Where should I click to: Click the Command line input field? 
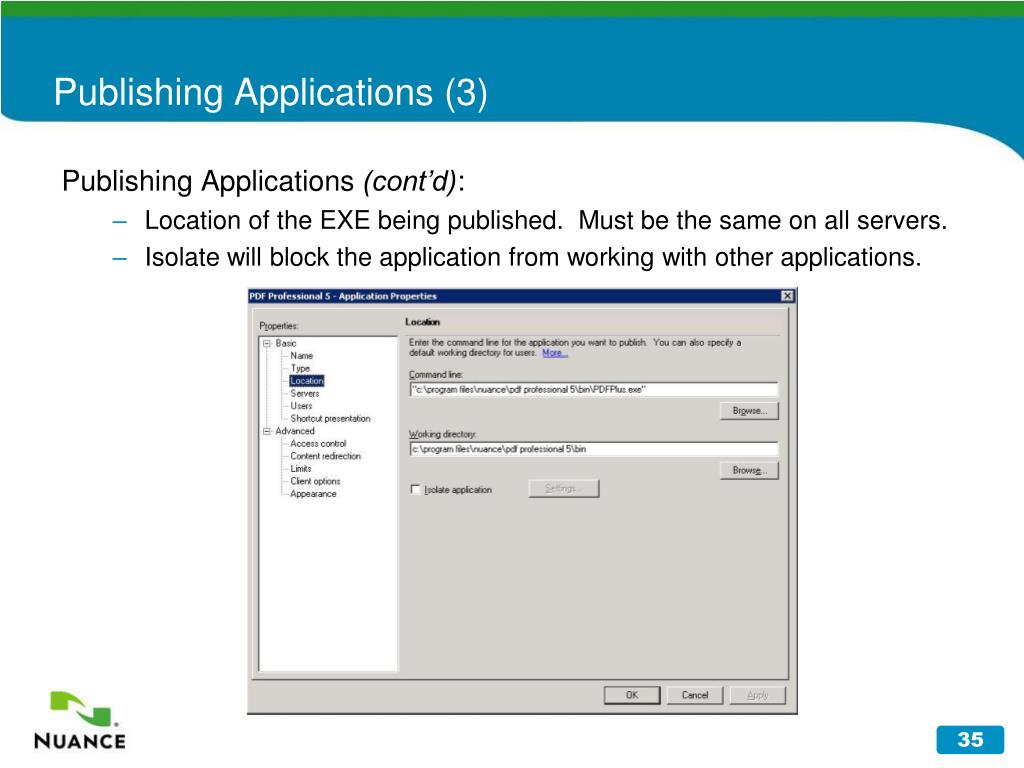pyautogui.click(x=594, y=390)
